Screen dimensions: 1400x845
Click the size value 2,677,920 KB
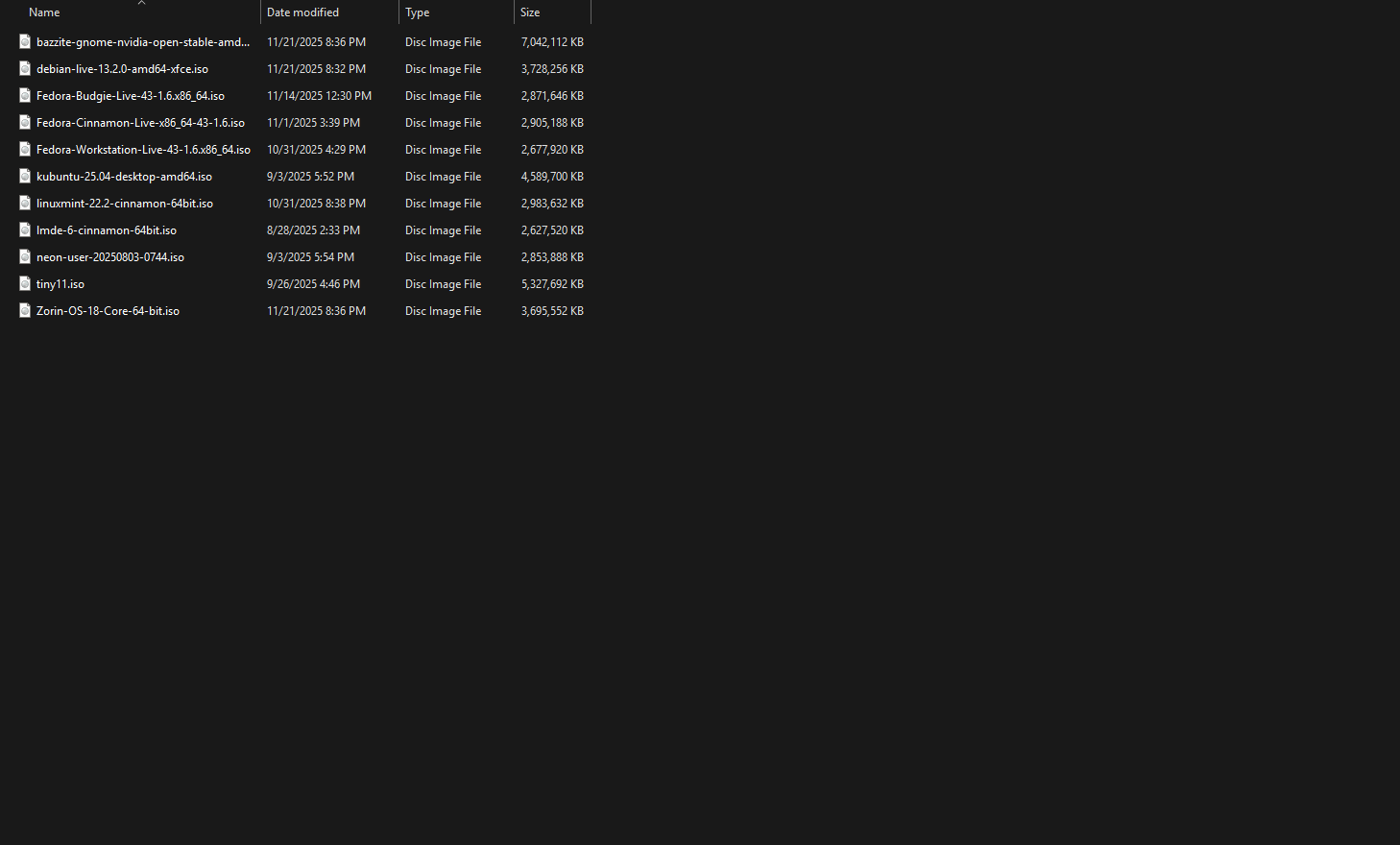(x=552, y=150)
